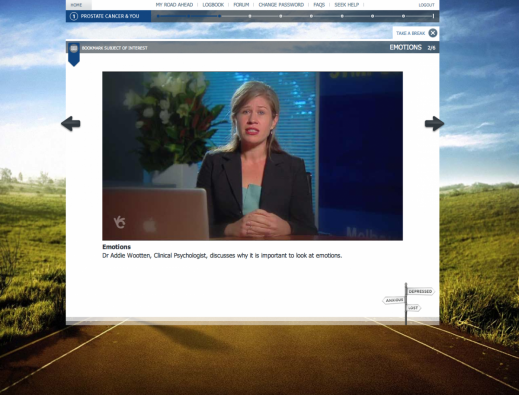519x395 pixels.
Task: Open the FAQs menu item
Action: click(319, 5)
